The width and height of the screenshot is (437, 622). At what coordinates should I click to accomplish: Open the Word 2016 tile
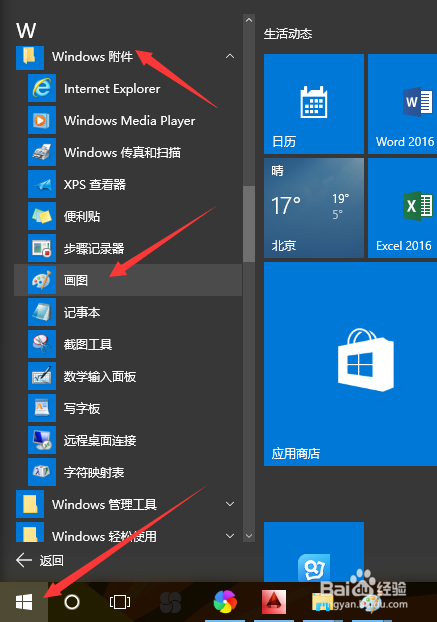(402, 104)
